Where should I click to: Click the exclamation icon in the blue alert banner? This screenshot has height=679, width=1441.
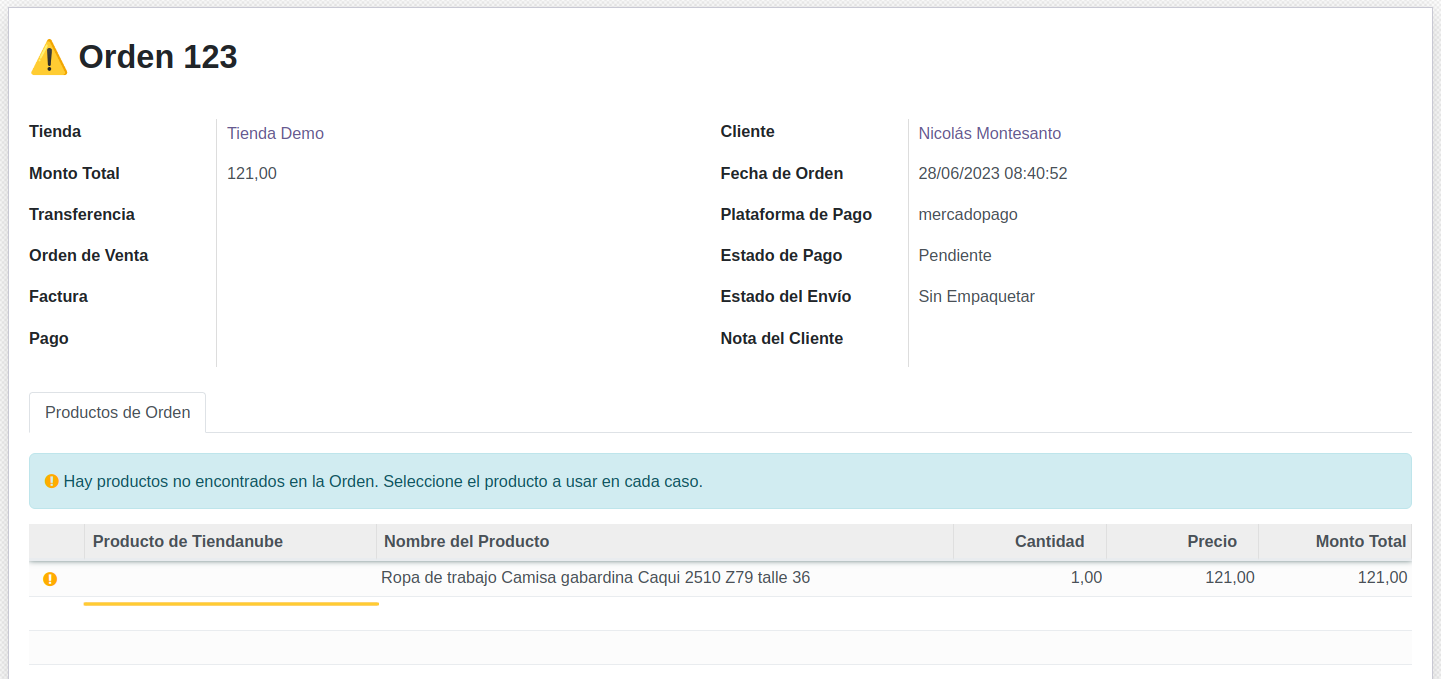pyautogui.click(x=52, y=481)
